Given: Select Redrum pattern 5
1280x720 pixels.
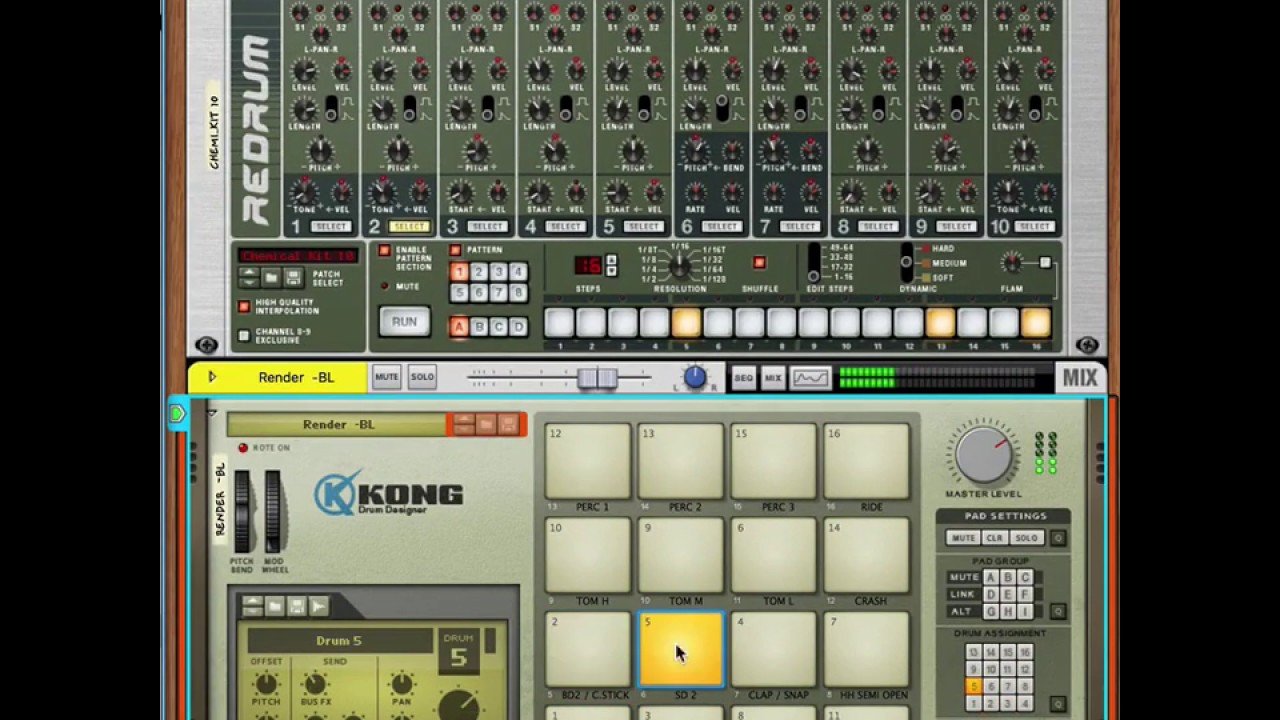Looking at the screenshot, I should click(459, 293).
